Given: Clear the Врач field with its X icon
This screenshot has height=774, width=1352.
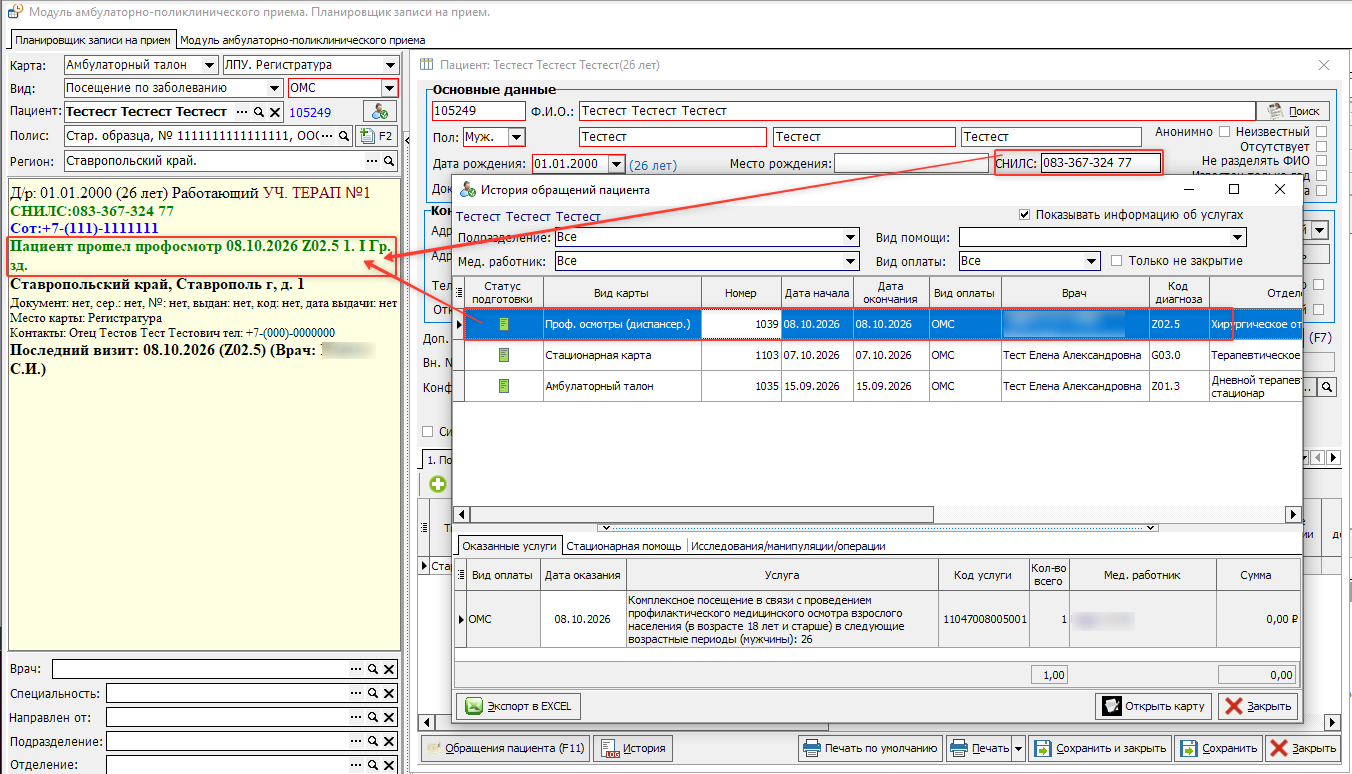Looking at the screenshot, I should 389,669.
